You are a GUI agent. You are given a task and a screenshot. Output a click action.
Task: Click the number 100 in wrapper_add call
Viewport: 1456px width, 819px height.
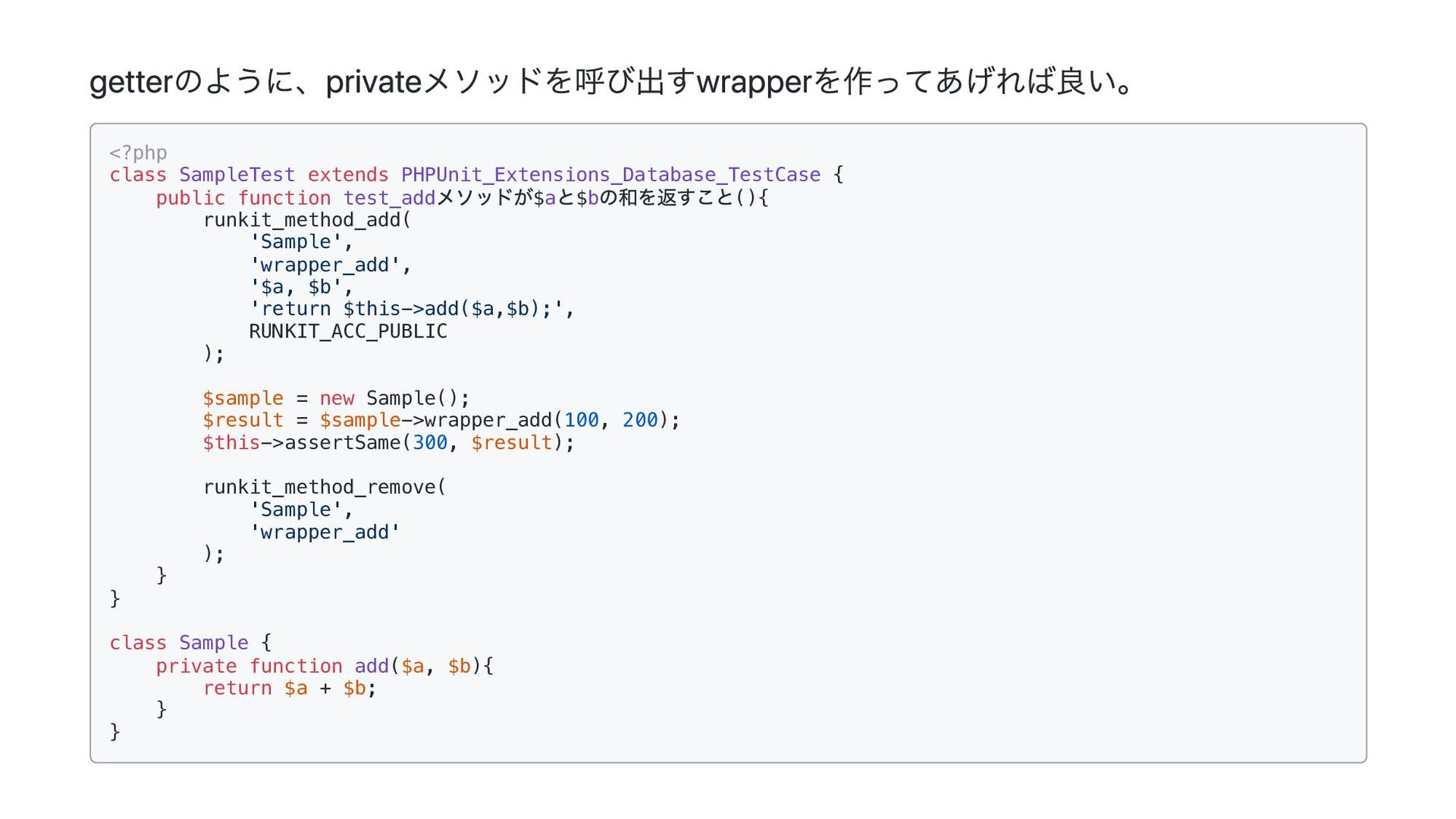pos(582,420)
